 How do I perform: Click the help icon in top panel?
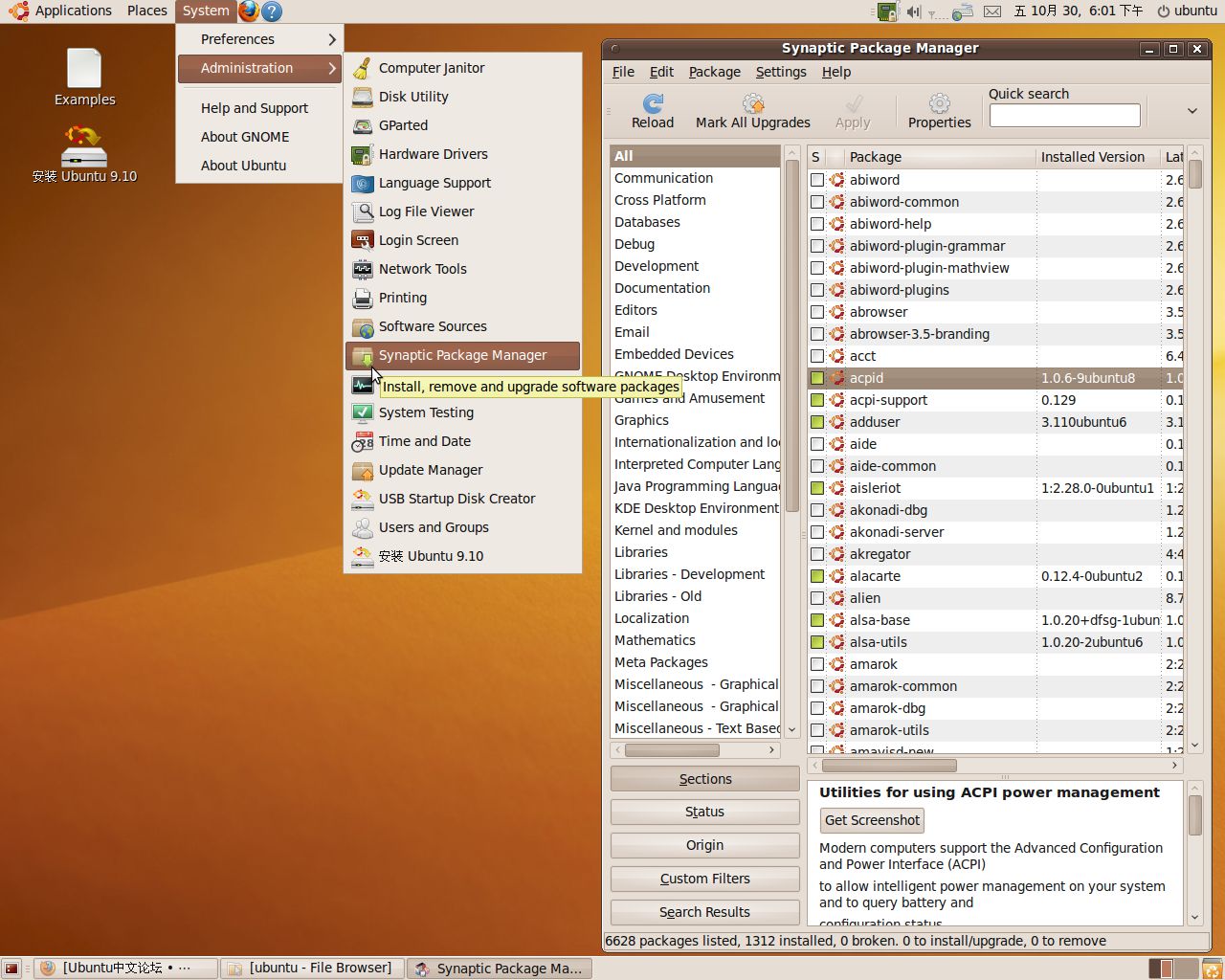tap(272, 11)
